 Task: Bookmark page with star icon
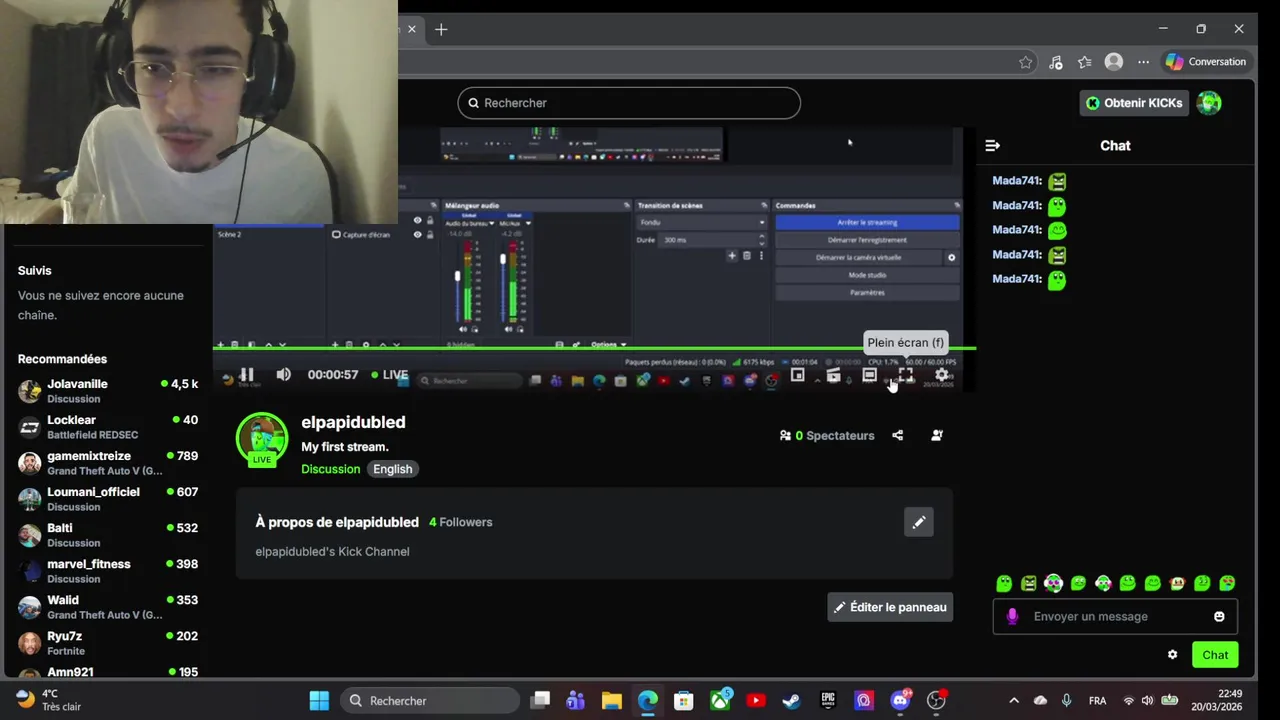(1025, 62)
